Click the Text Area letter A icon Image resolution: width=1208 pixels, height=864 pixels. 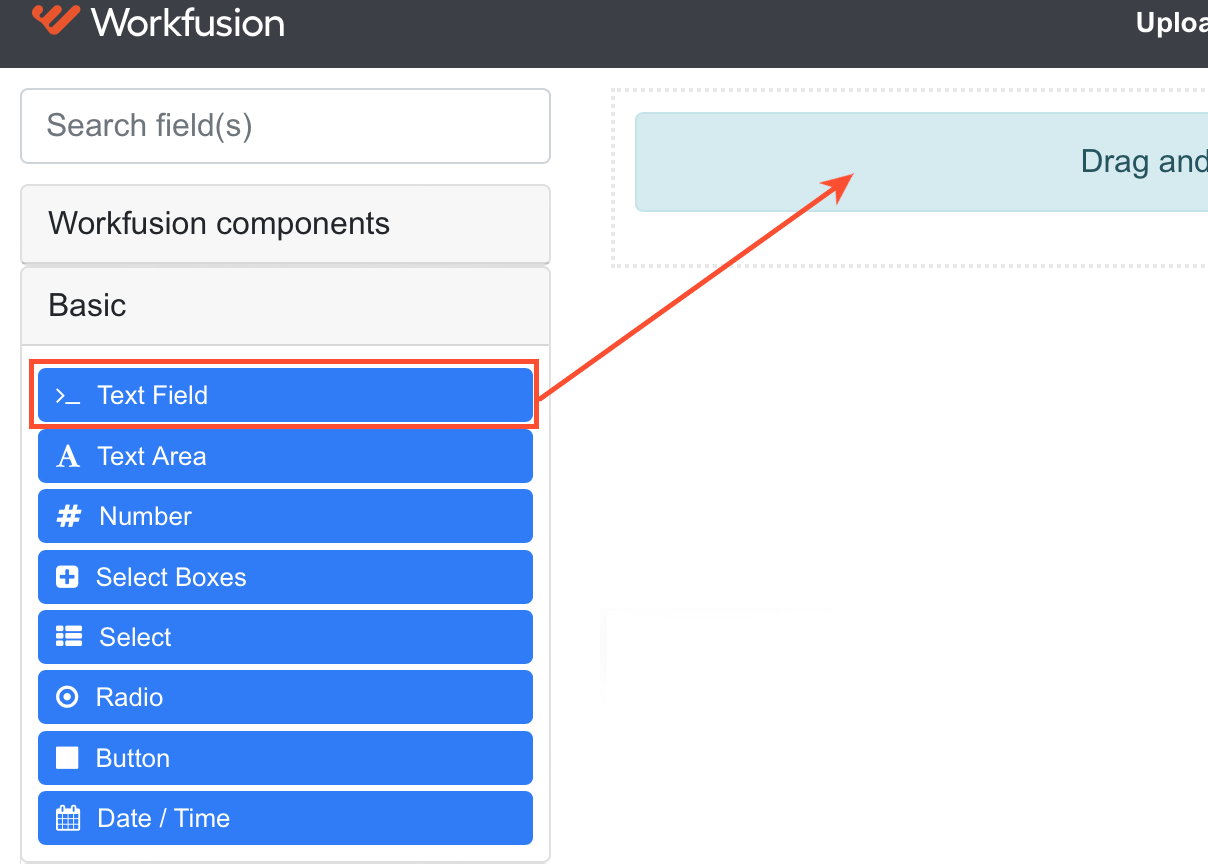click(x=68, y=457)
